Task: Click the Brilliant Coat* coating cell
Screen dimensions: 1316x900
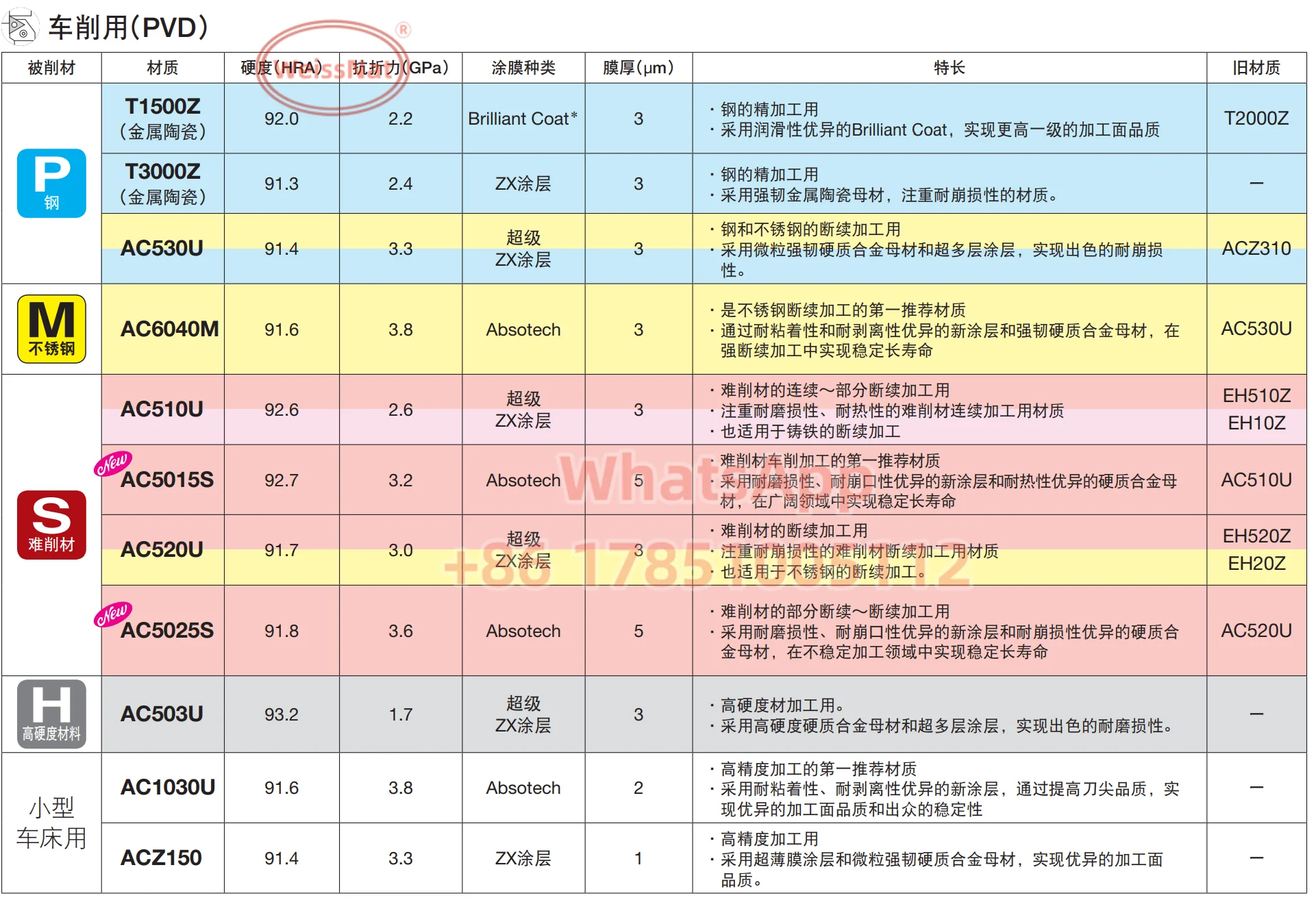Action: [523, 118]
